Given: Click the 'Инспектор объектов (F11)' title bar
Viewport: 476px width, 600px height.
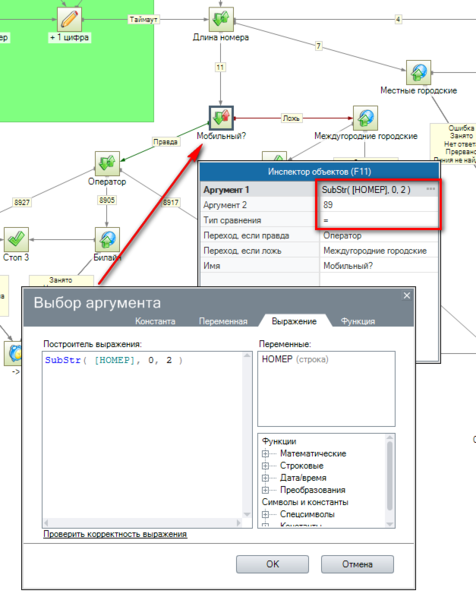Looking at the screenshot, I should click(x=320, y=171).
